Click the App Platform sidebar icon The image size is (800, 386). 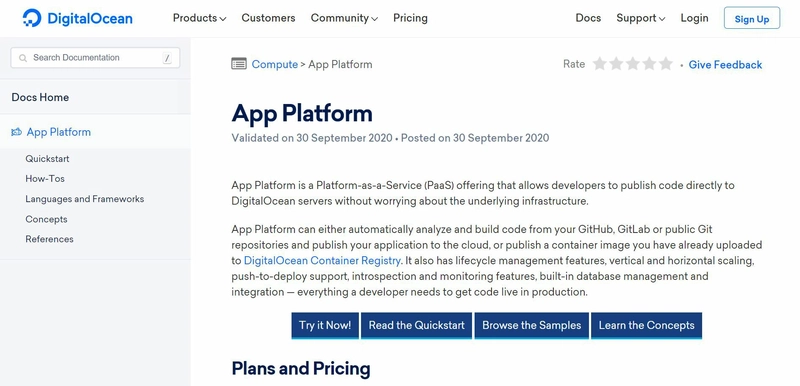pyautogui.click(x=16, y=132)
